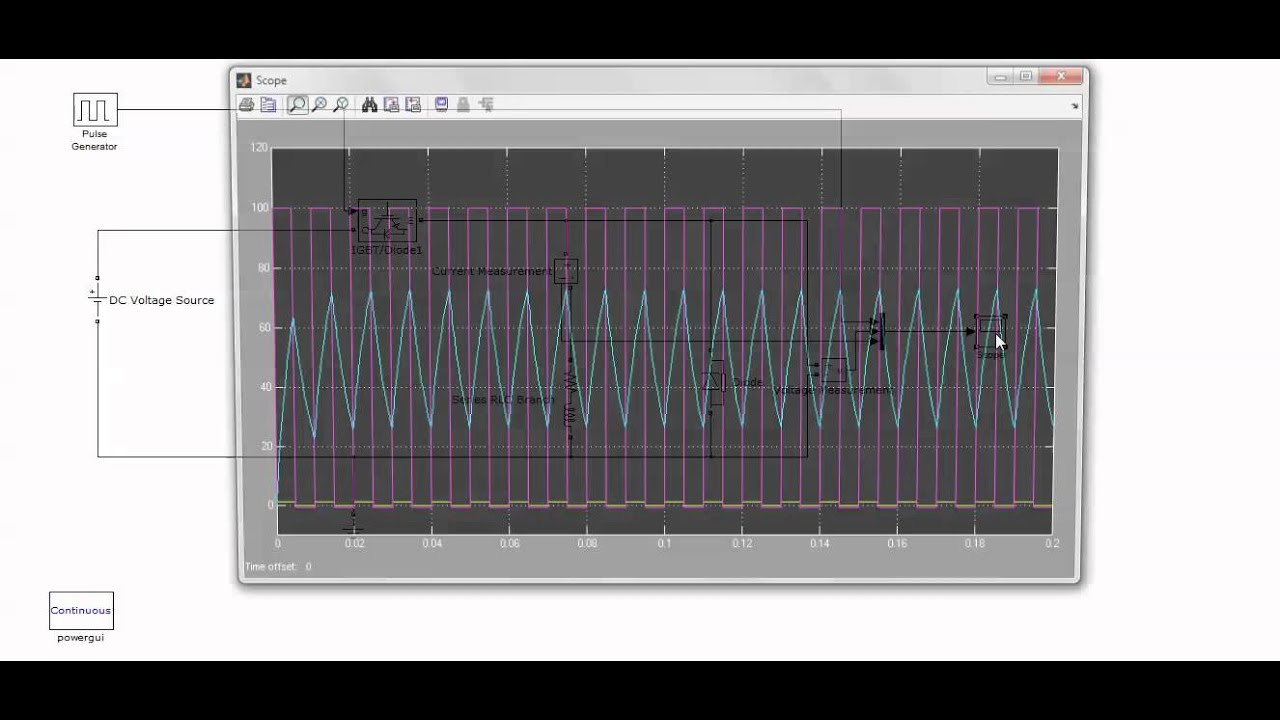Maximize the Scope window
The height and width of the screenshot is (720, 1280).
click(1026, 77)
